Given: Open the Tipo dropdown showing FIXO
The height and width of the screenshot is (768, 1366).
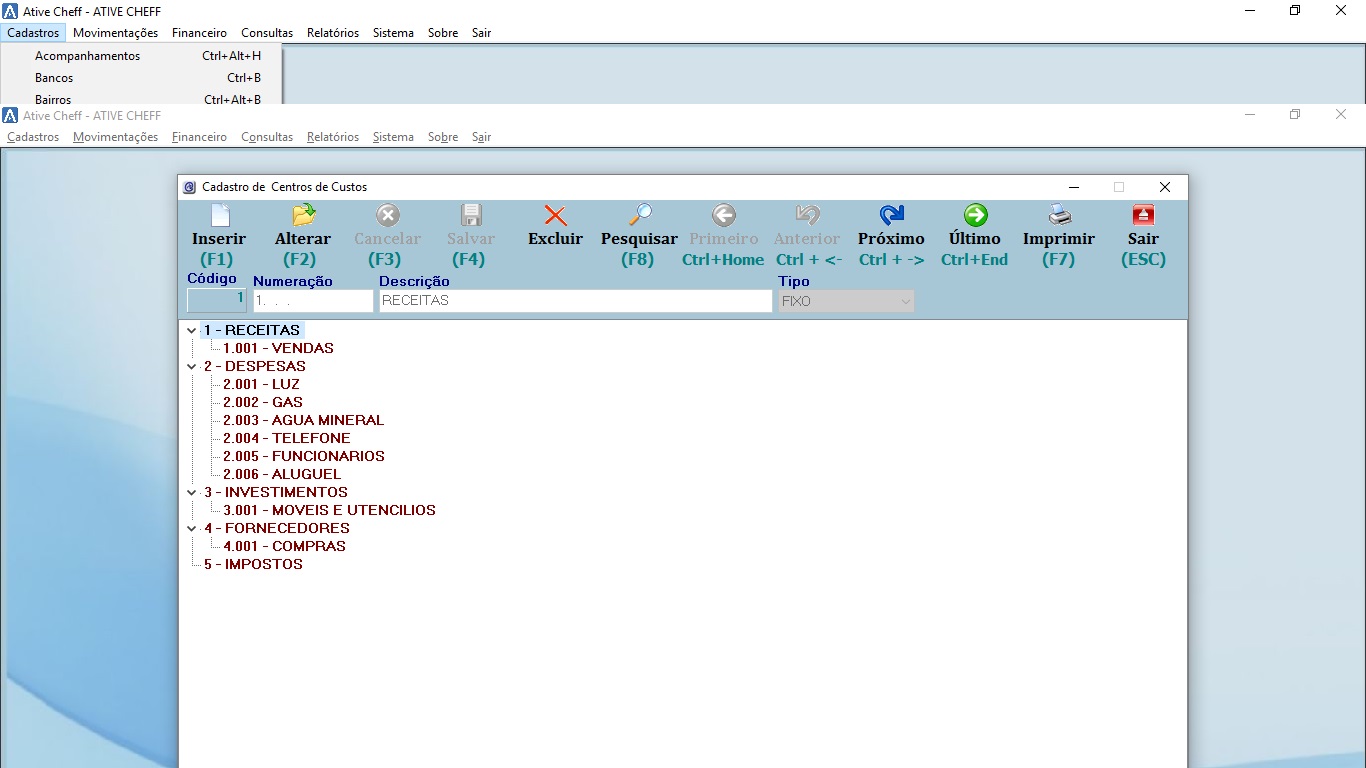Looking at the screenshot, I should pos(846,301).
